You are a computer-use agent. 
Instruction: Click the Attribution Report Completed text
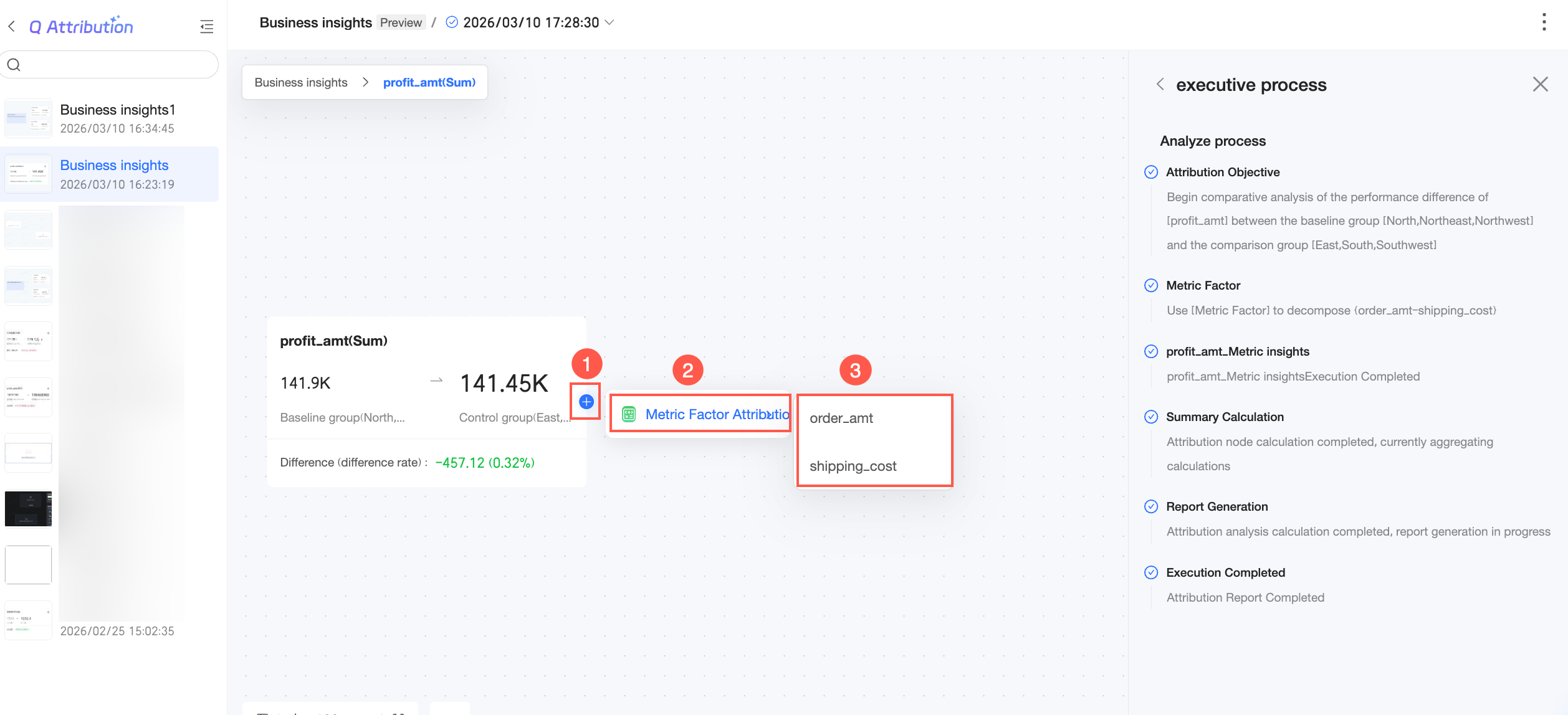1245,597
